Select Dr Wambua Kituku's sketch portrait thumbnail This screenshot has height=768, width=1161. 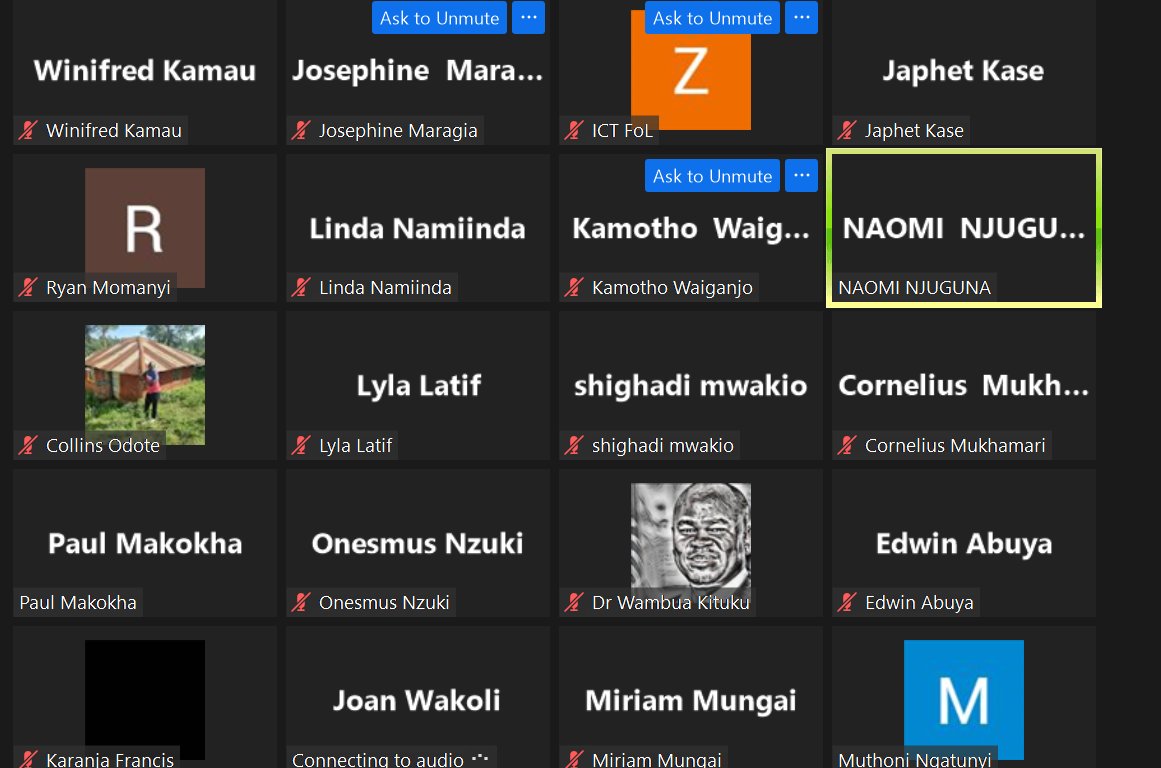tap(691, 536)
